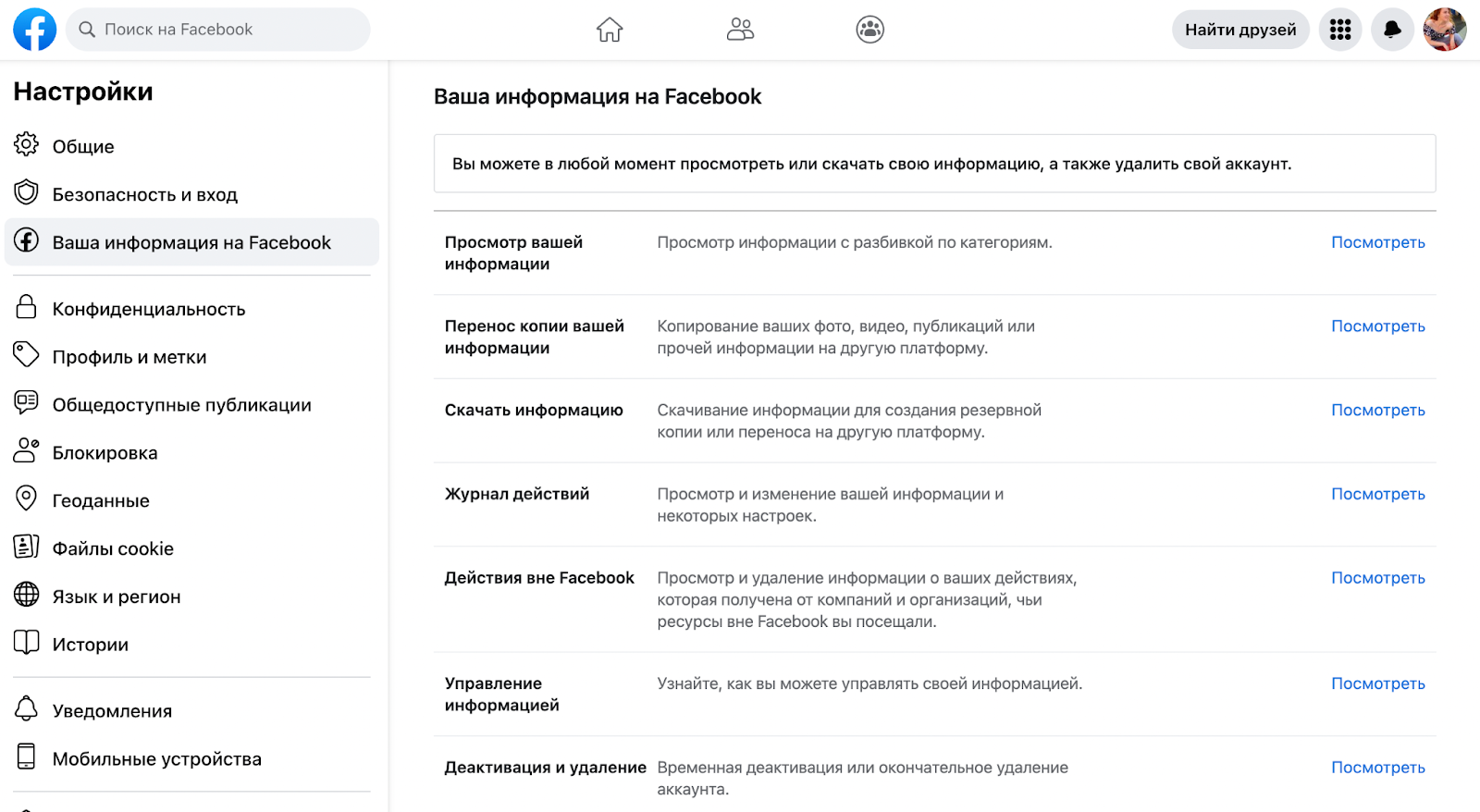The image size is (1480, 812).
Task: Go to the Home feed icon
Action: click(x=610, y=30)
